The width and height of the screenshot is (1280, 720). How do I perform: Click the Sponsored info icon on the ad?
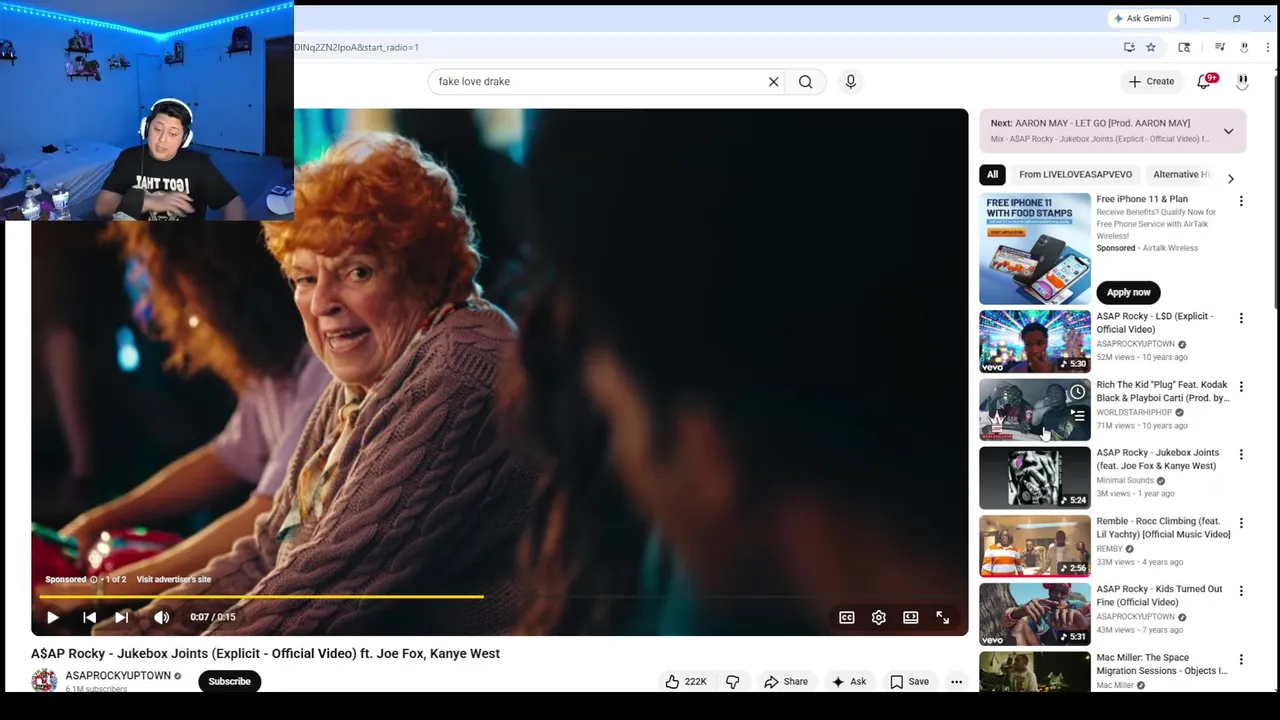tap(94, 579)
